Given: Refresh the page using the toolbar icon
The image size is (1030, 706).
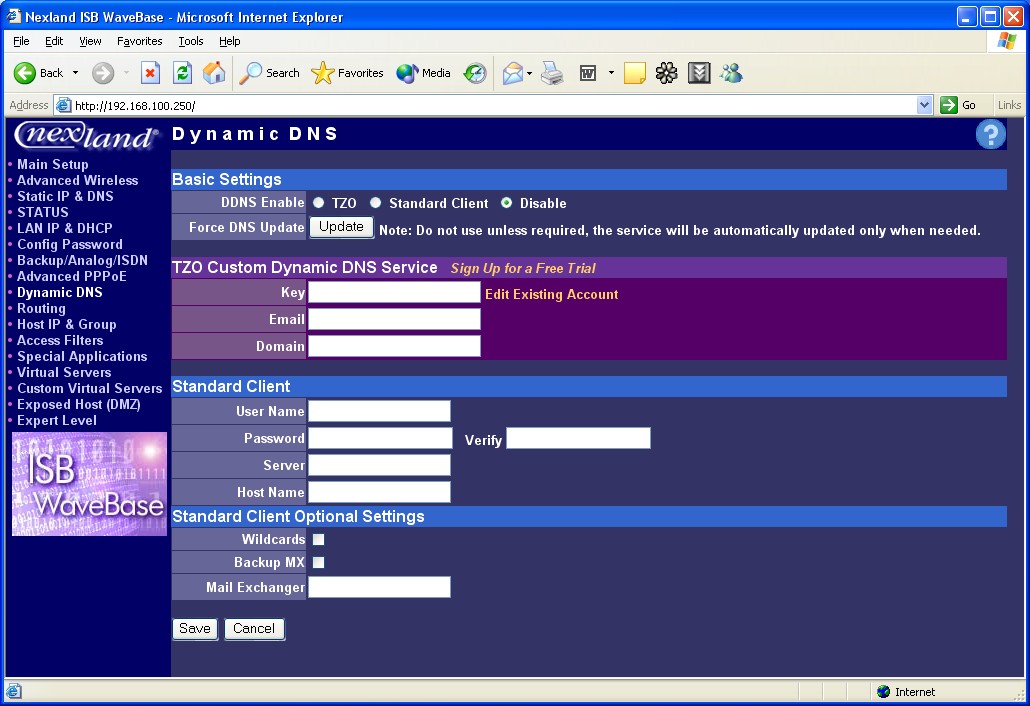Looking at the screenshot, I should 183,73.
